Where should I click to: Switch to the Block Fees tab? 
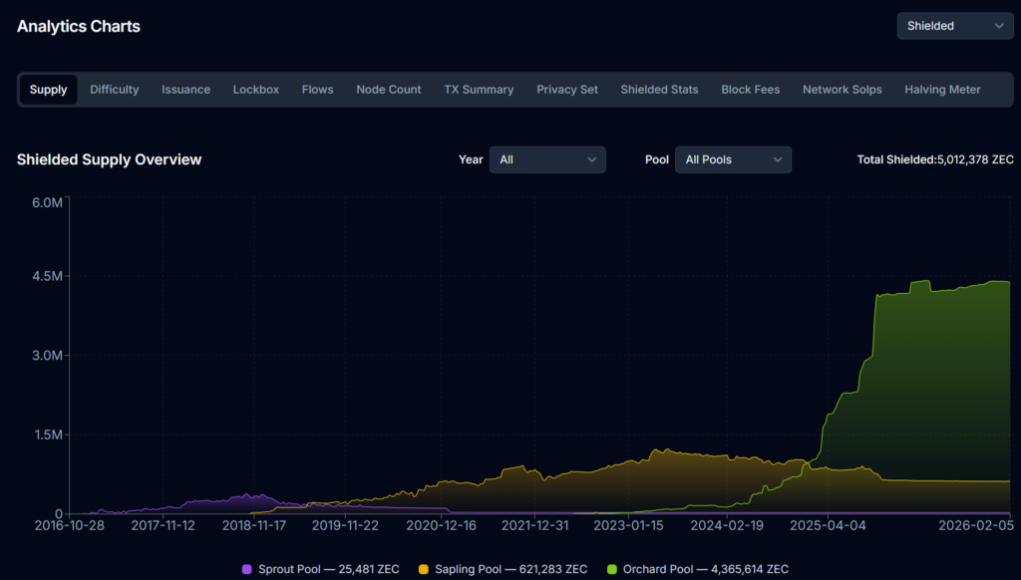(x=750, y=90)
